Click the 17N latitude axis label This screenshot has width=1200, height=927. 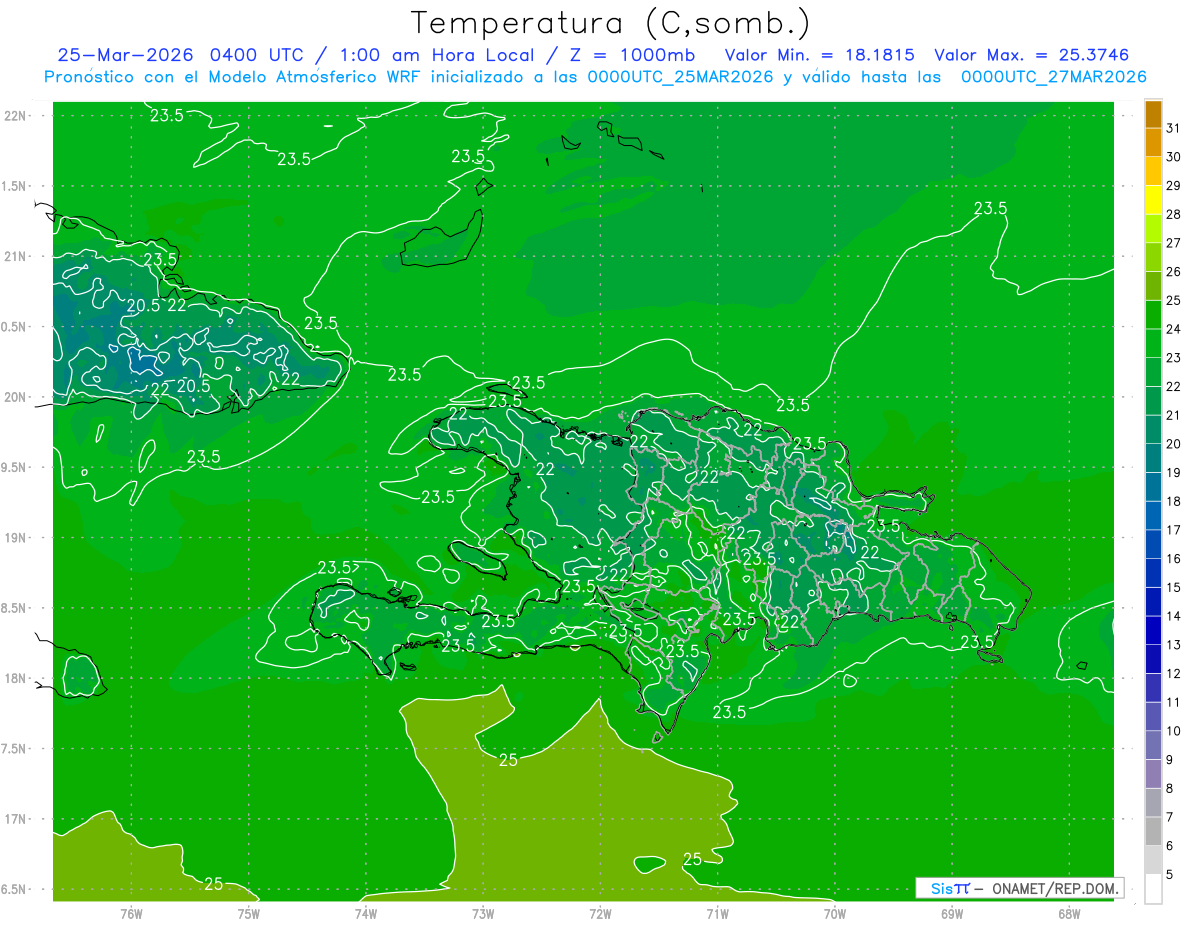(x=16, y=819)
